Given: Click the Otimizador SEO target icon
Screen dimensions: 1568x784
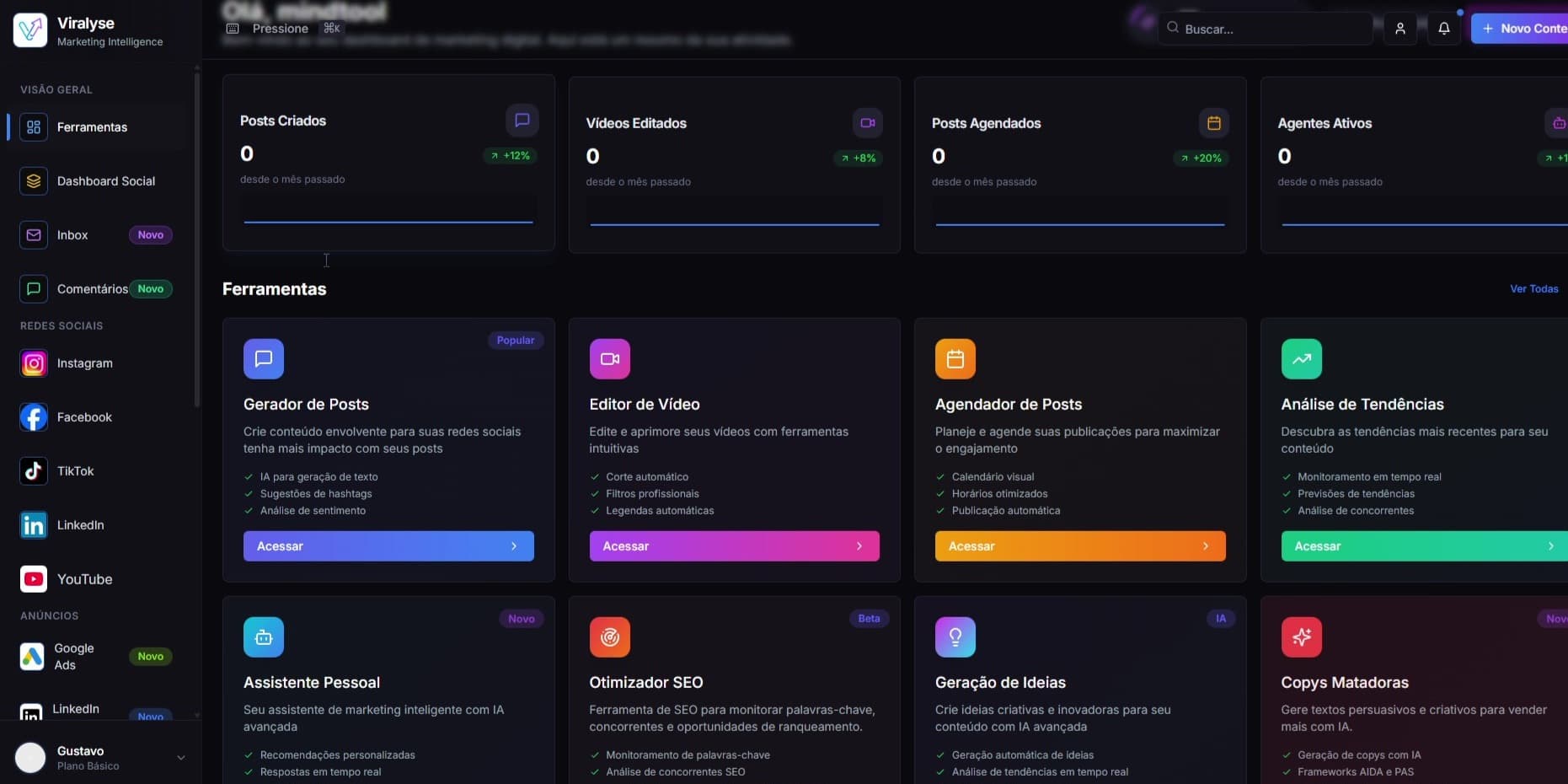Looking at the screenshot, I should (609, 637).
